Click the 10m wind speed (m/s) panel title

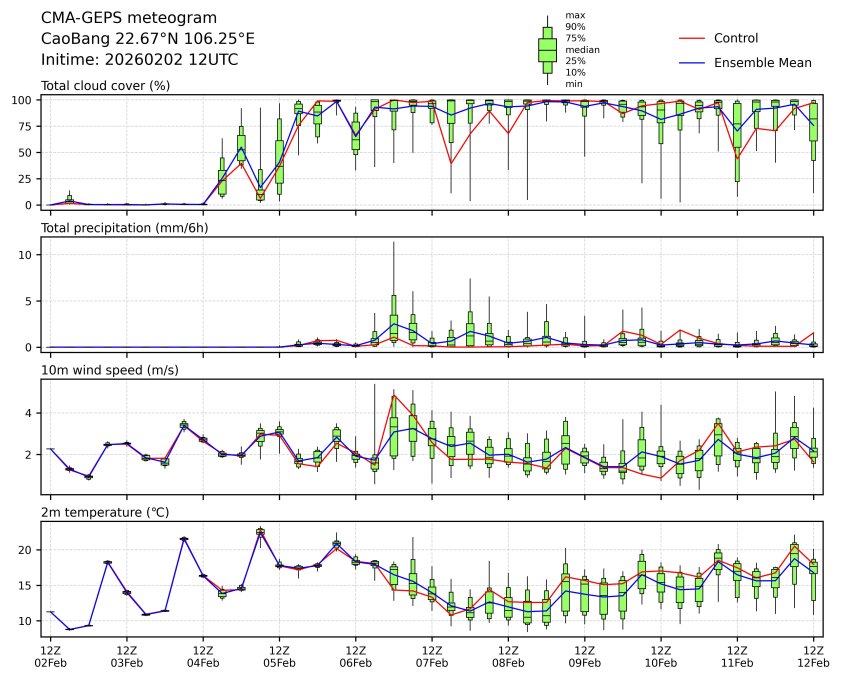[111, 371]
